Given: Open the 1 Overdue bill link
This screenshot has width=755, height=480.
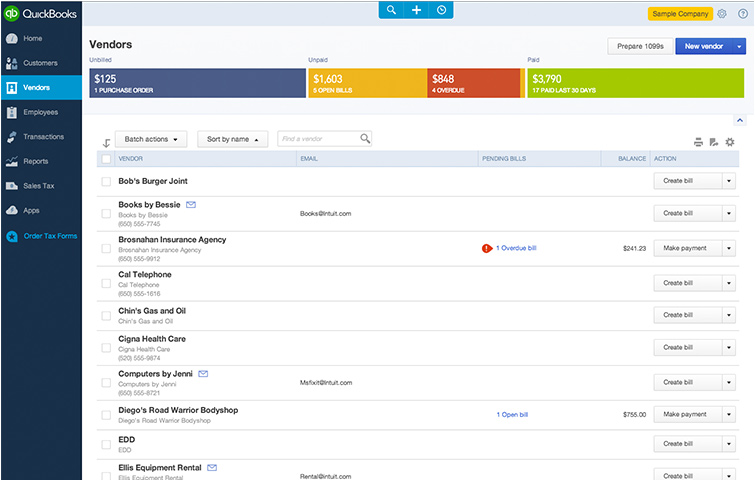Looking at the screenshot, I should [x=516, y=248].
